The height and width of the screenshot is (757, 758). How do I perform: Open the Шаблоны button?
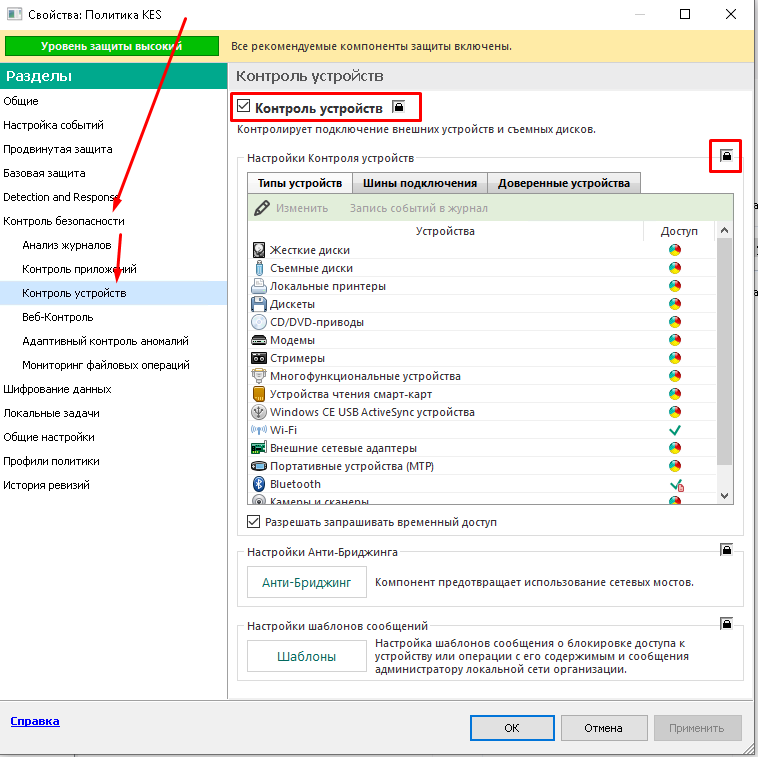306,656
